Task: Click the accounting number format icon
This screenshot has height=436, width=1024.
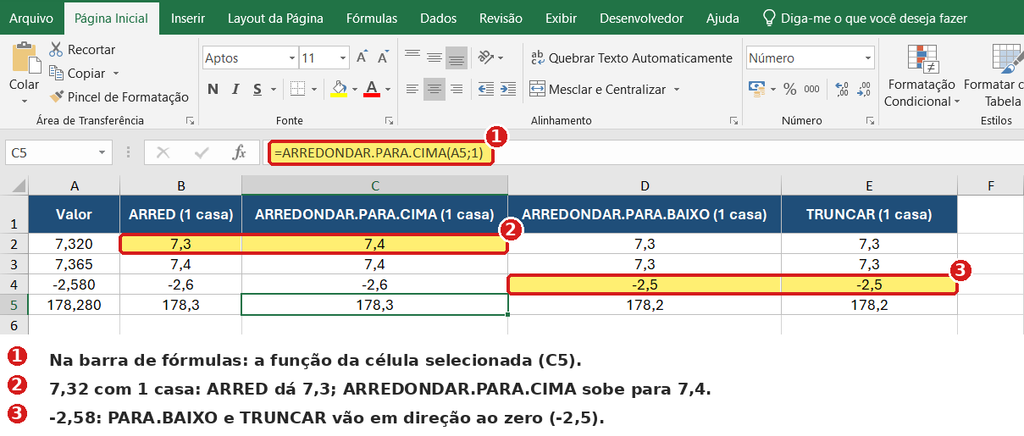Action: point(757,88)
